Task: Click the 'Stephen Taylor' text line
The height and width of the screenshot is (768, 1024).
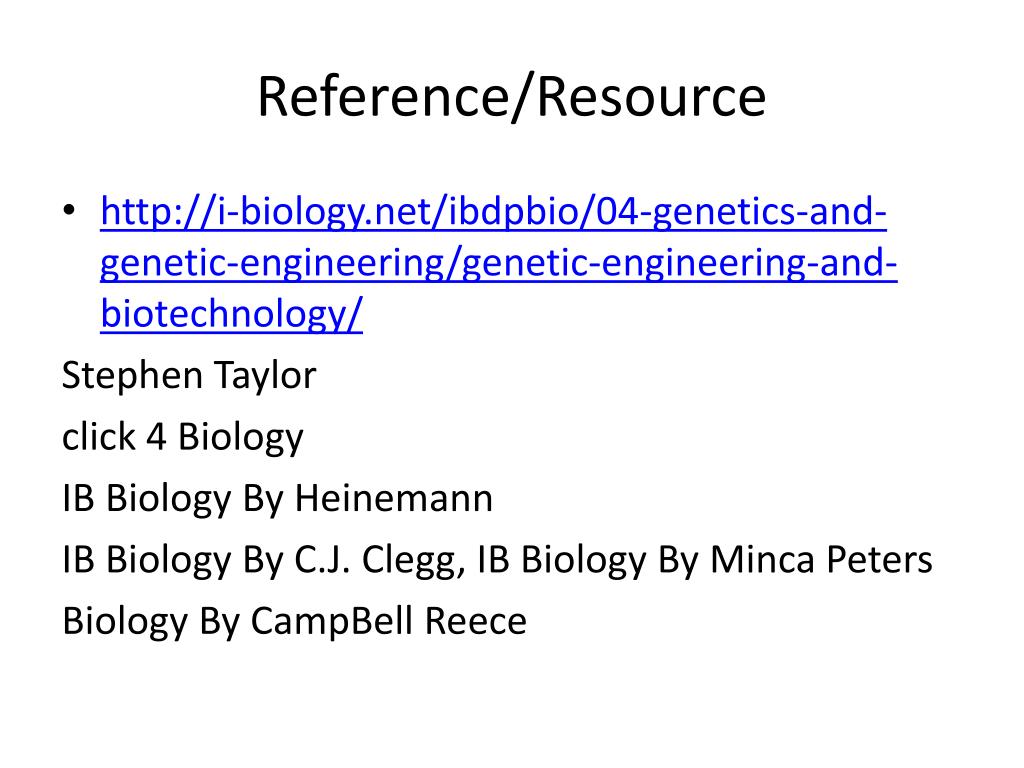Action: (x=189, y=376)
